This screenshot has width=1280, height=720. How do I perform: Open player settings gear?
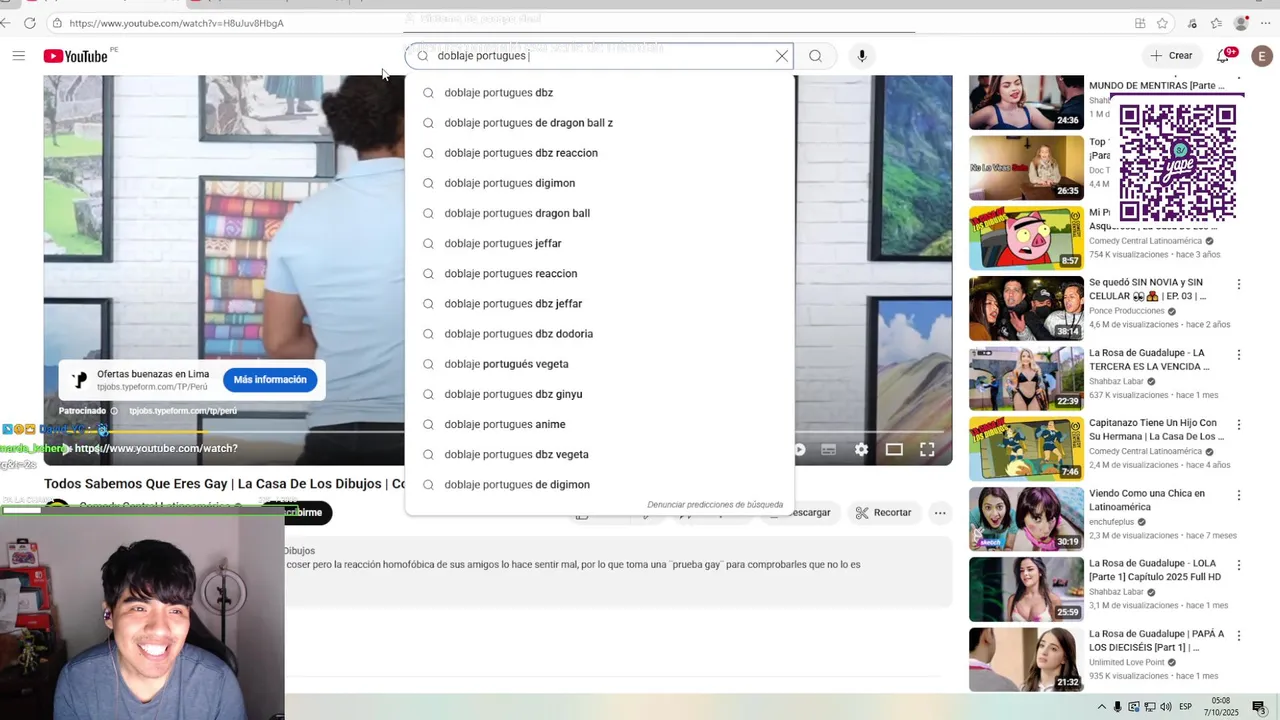(861, 450)
